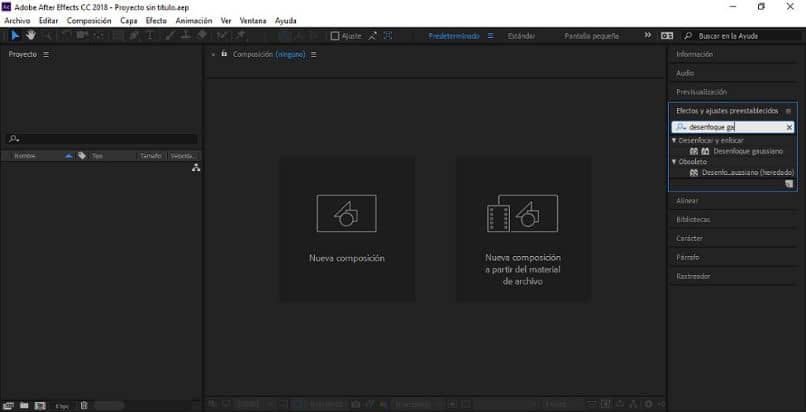
Task: Open the Editar menu
Action: 48,21
